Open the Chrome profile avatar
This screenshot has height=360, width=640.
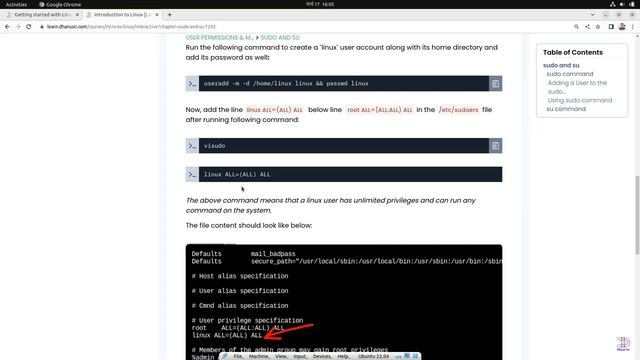click(622, 27)
